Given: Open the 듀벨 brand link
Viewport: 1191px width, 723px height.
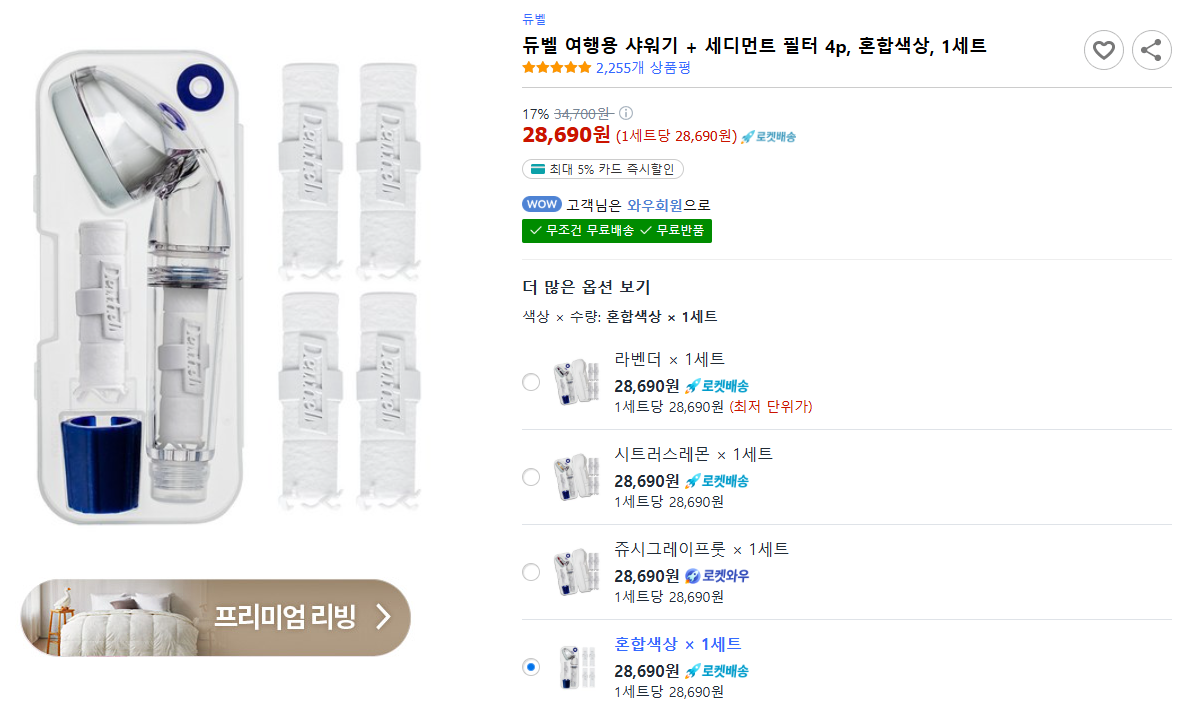Looking at the screenshot, I should coord(534,18).
